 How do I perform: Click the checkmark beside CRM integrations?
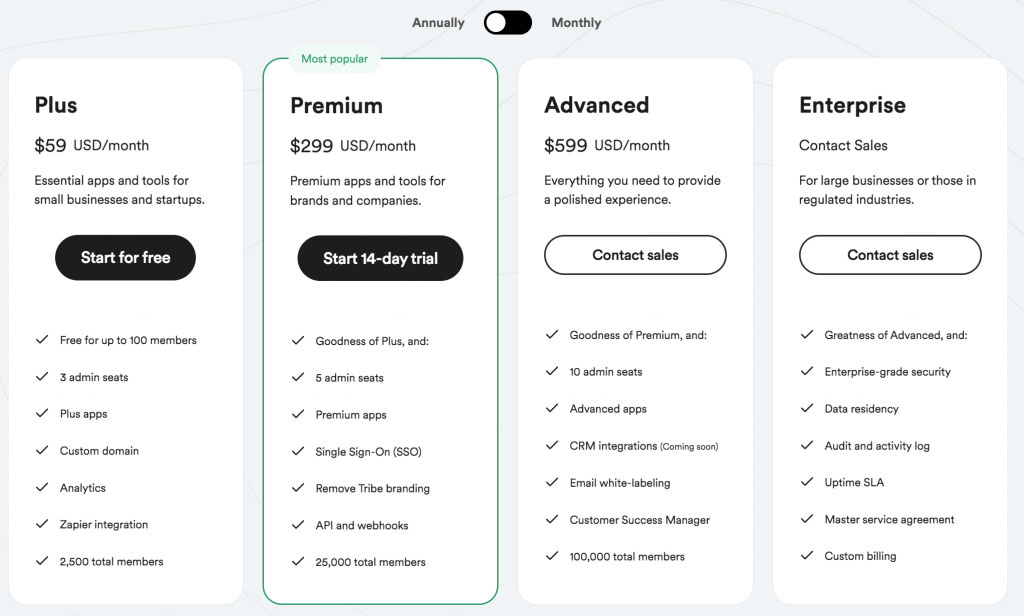point(552,445)
